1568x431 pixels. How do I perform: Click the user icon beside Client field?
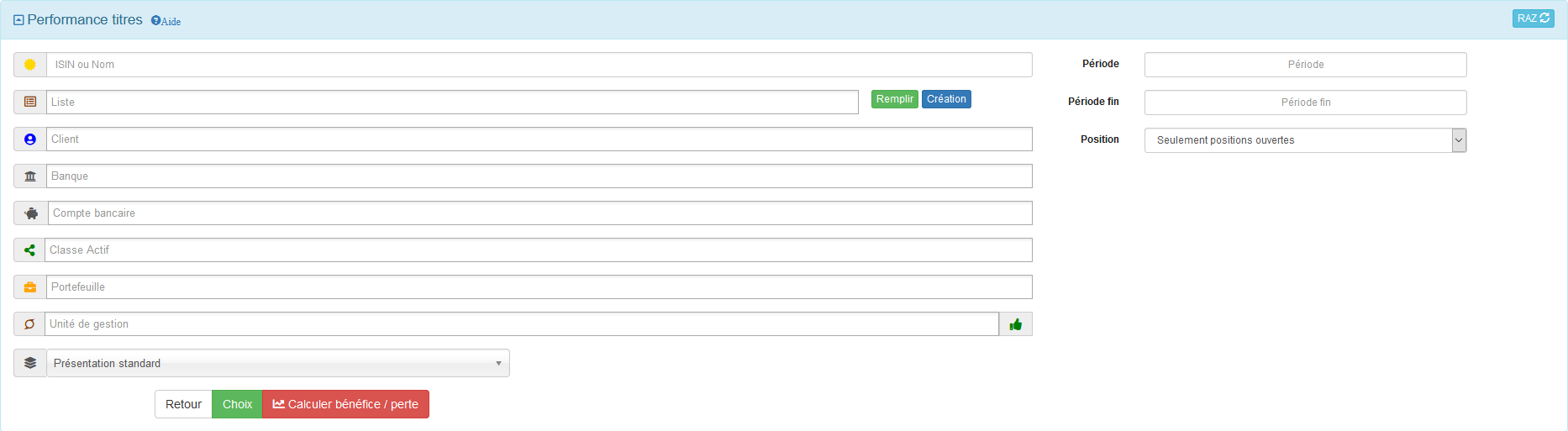pos(30,139)
